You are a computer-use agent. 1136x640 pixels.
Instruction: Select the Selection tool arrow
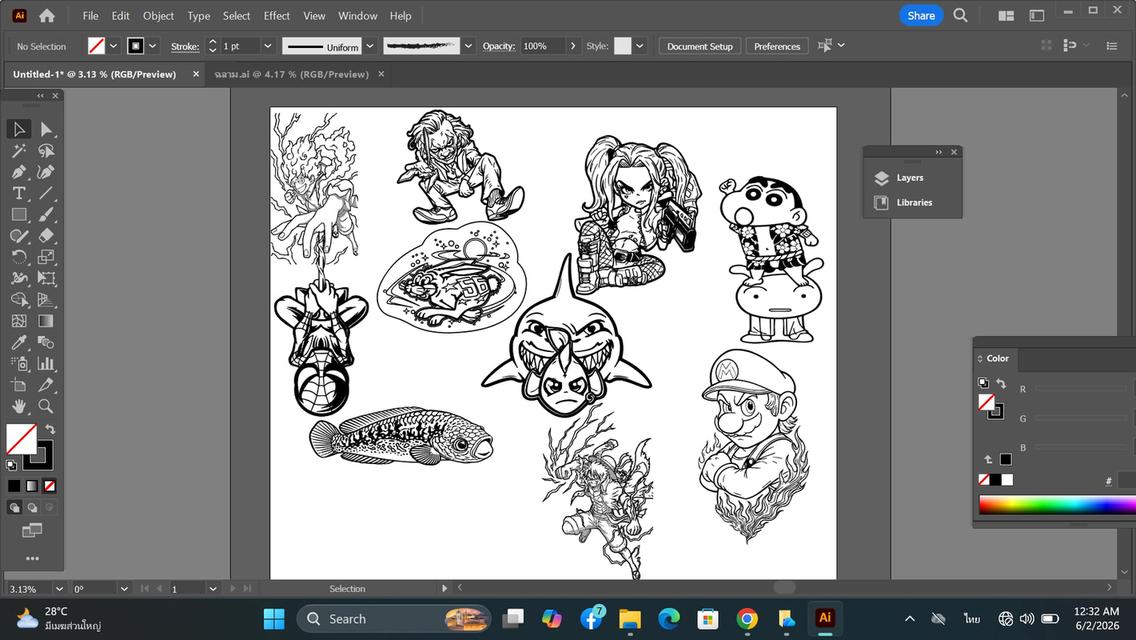coord(19,129)
